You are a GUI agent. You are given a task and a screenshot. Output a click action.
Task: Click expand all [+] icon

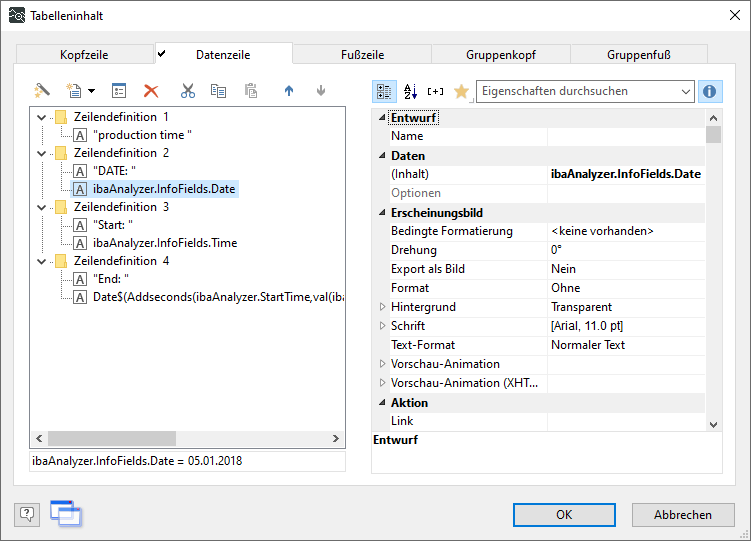pos(435,91)
